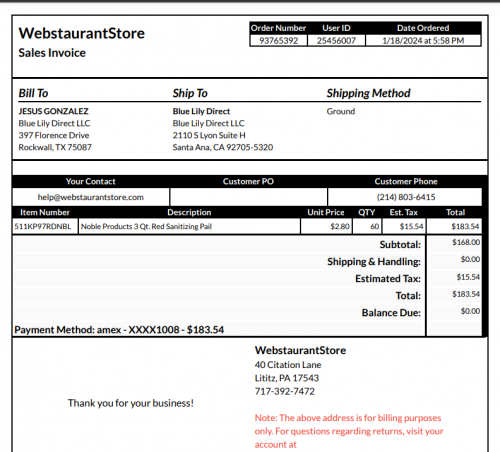Click Estimated Tax amount $15.54

coord(468,277)
